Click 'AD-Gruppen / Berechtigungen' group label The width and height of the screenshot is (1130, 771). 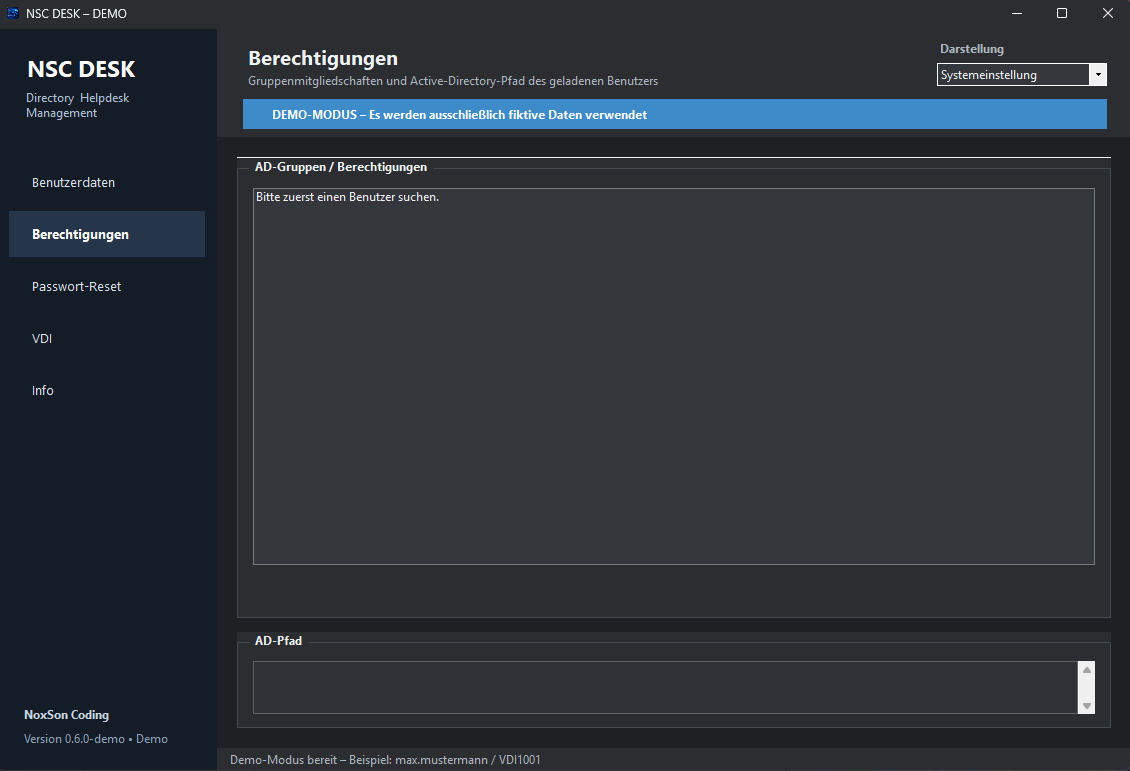pos(341,166)
